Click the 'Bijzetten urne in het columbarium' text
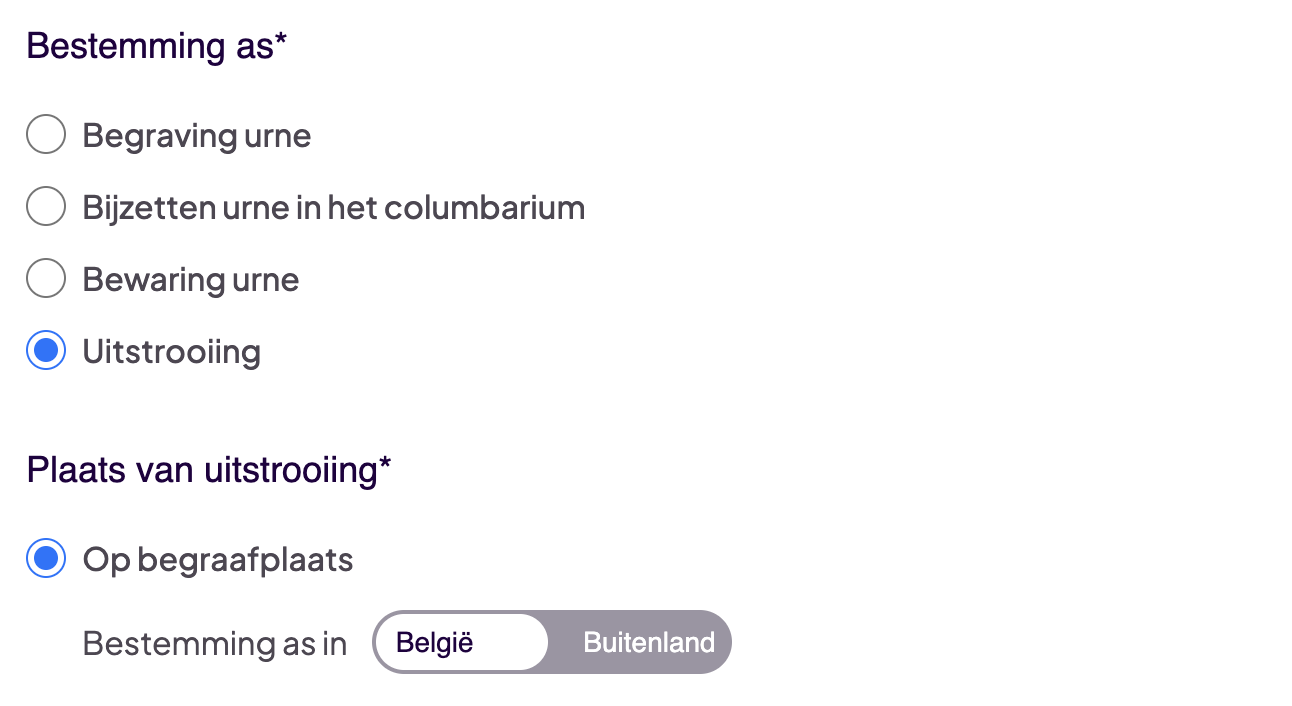1292x706 pixels. (333, 207)
